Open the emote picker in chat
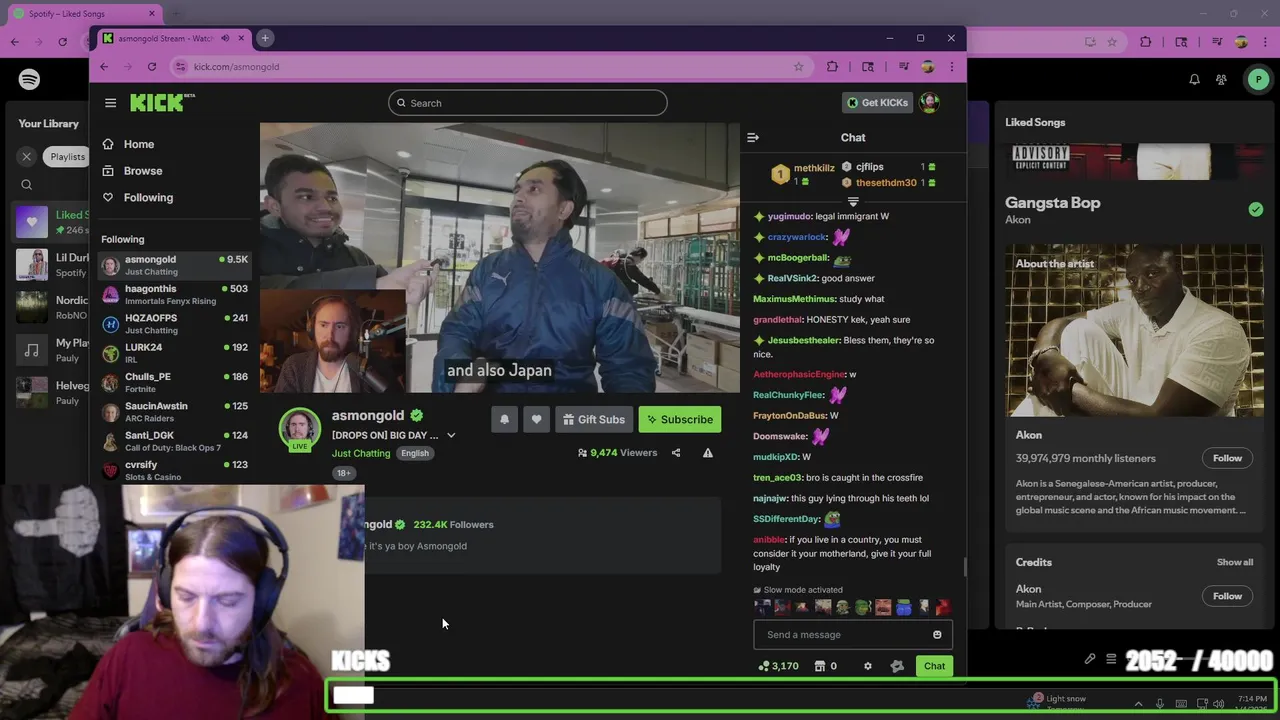The image size is (1280, 720). coord(937,635)
